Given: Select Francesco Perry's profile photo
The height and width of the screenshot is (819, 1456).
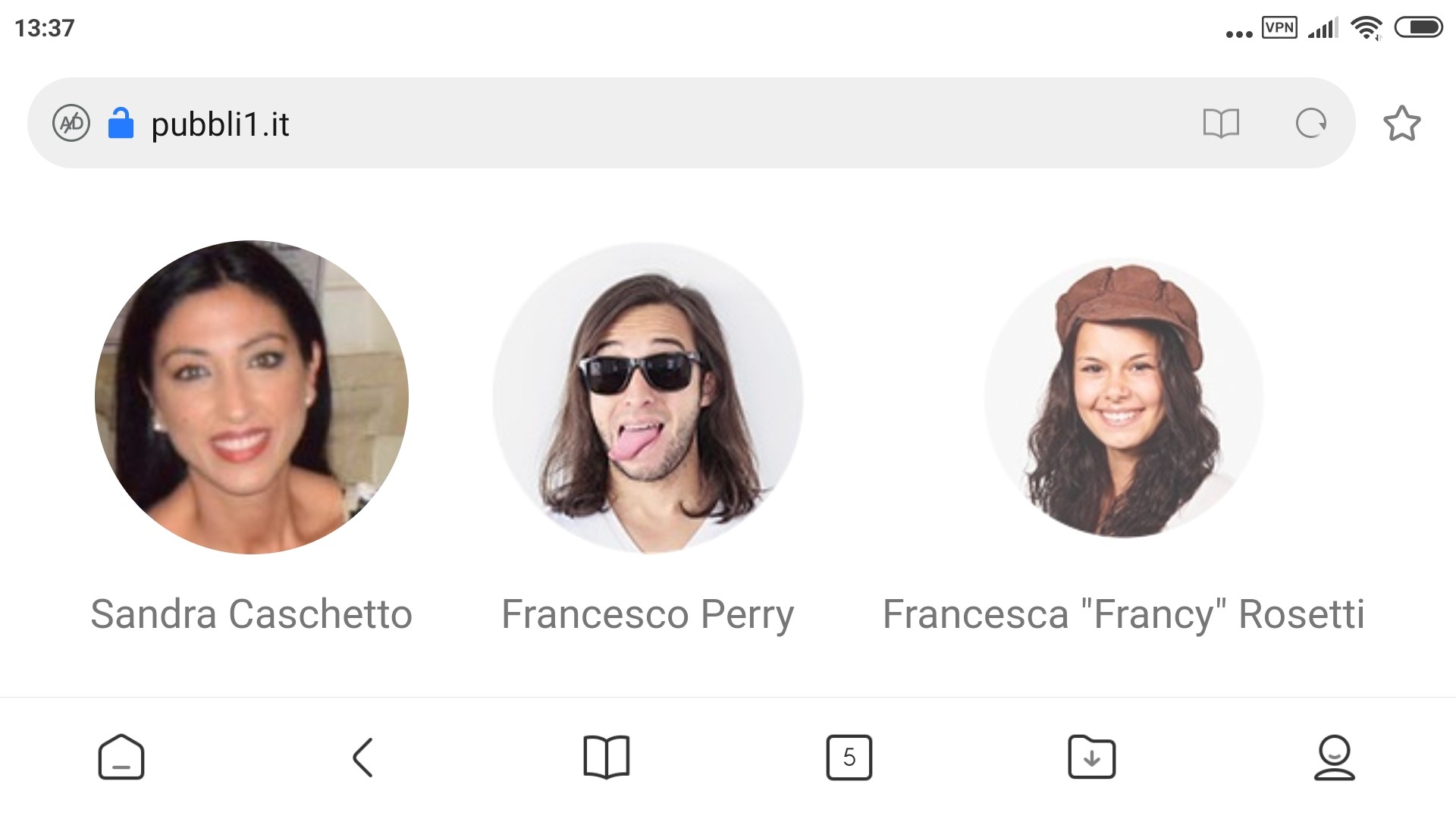Looking at the screenshot, I should (648, 398).
